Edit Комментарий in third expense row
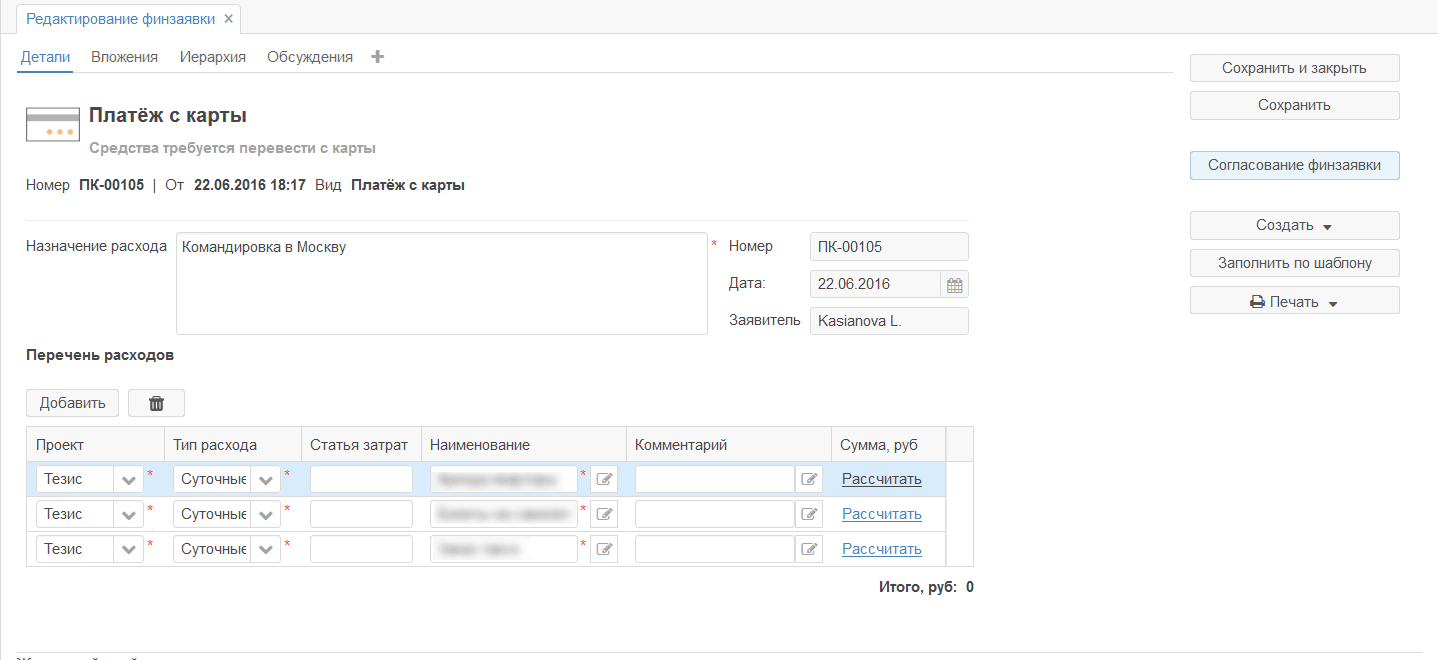Viewport: 1438px width, 660px height. [x=809, y=549]
